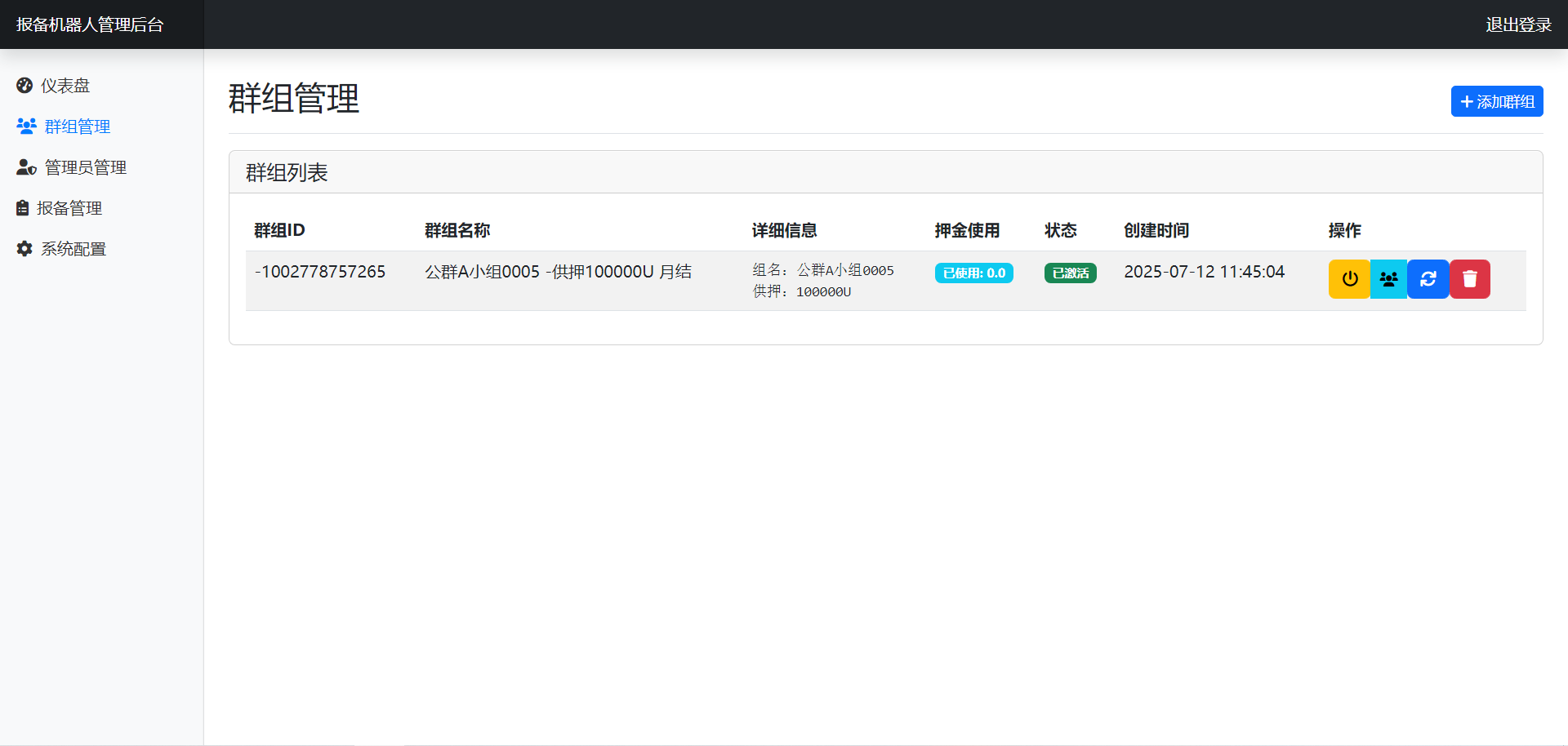Toggle group activation with yellow power button
This screenshot has height=746, width=1568.
1349,279
